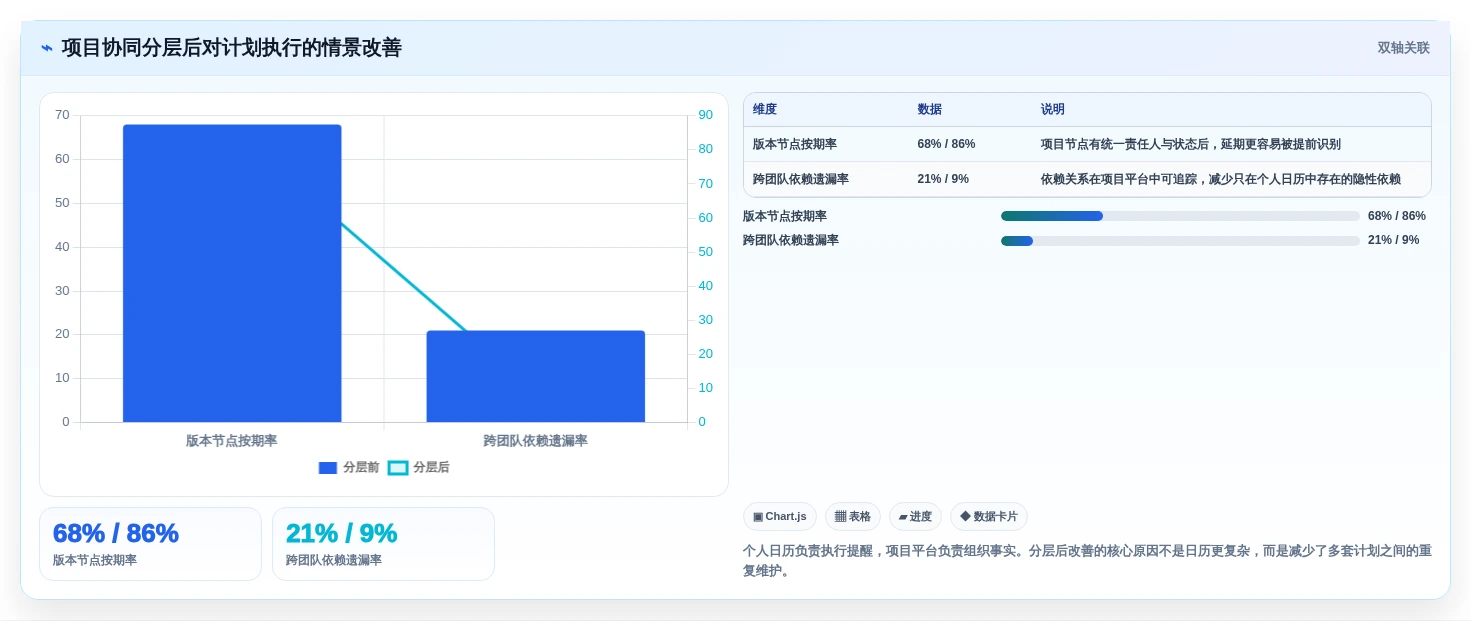1471x621 pixels.
Task: Click the 数据 column header
Action: point(930,110)
